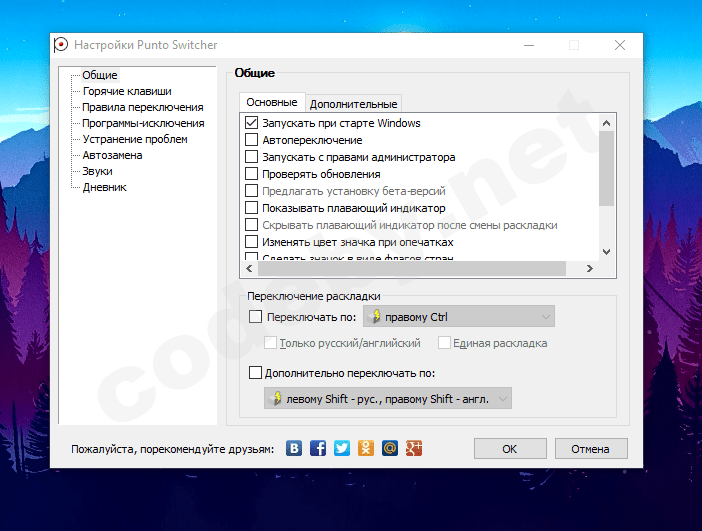Click the options list scroll-up arrow

click(x=607, y=123)
